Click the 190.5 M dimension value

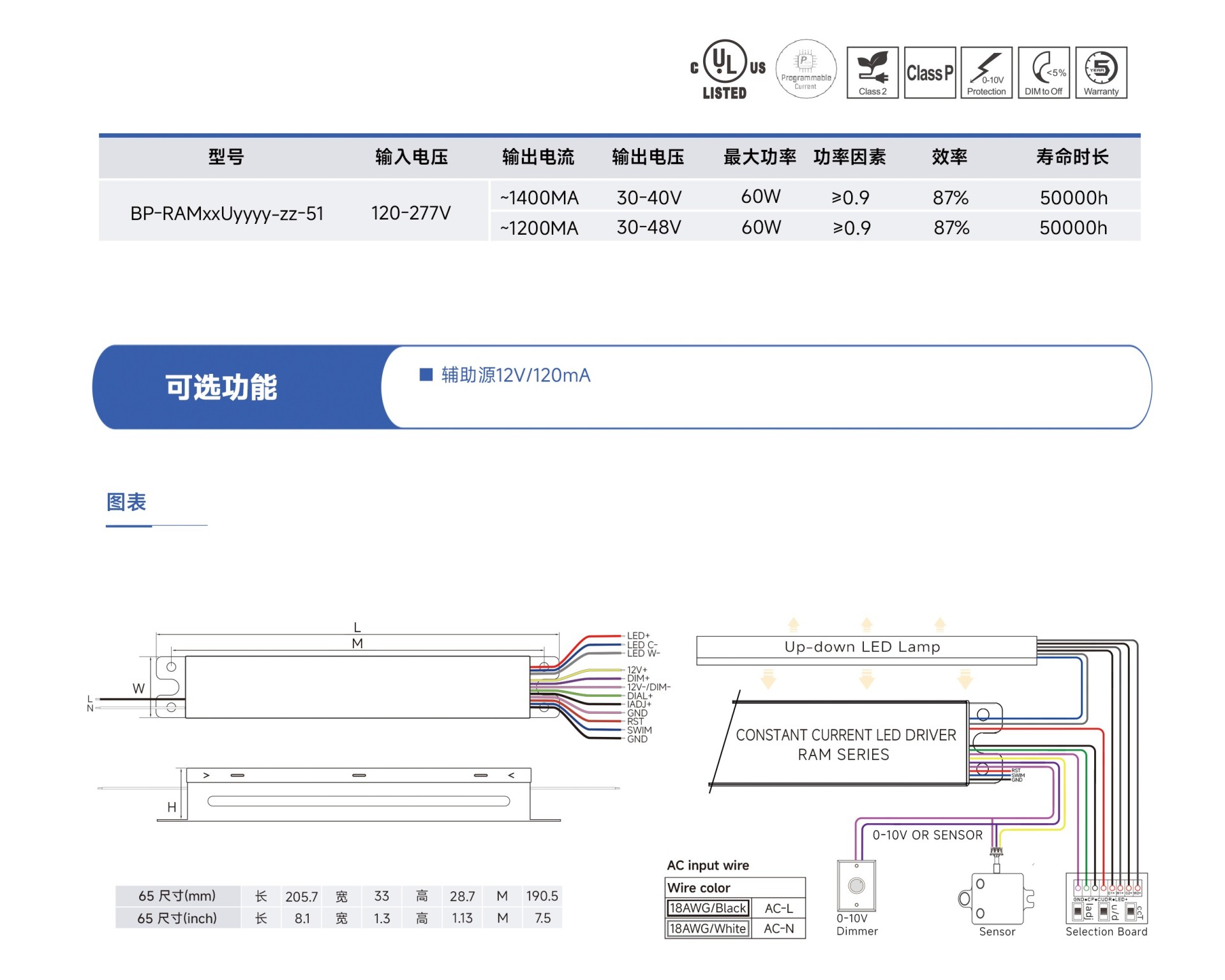[x=542, y=896]
